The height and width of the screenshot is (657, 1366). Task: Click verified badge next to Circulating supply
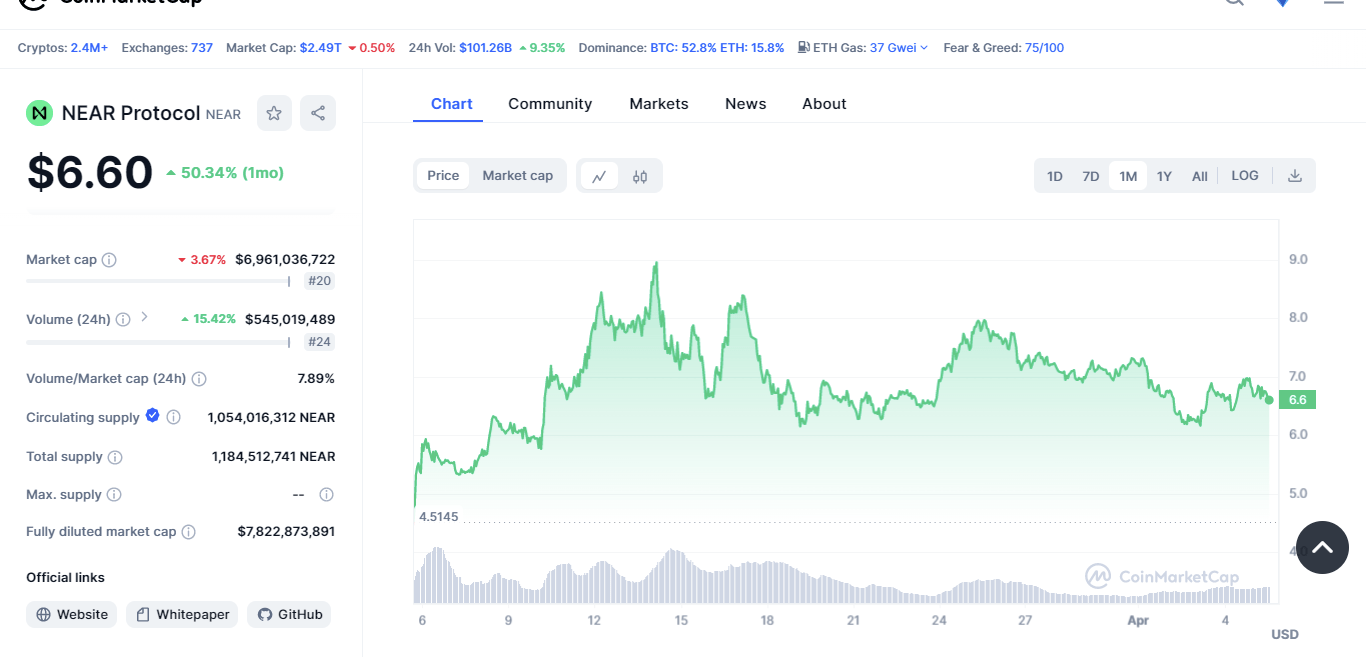[153, 415]
